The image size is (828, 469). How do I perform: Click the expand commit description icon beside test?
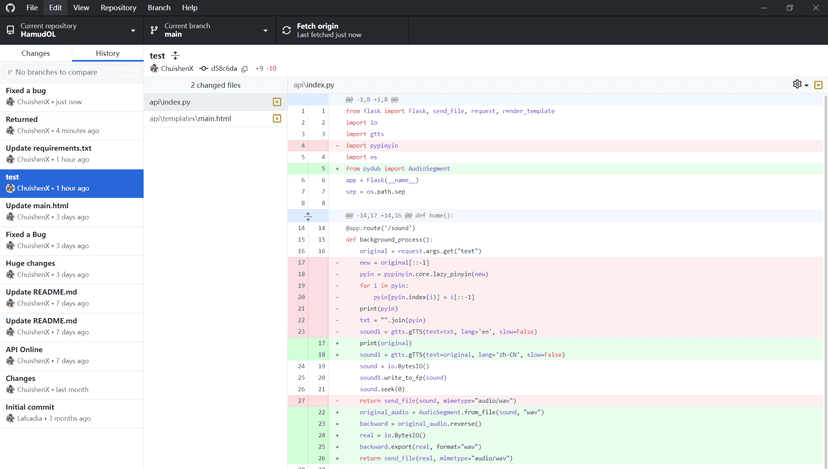pyautogui.click(x=175, y=56)
